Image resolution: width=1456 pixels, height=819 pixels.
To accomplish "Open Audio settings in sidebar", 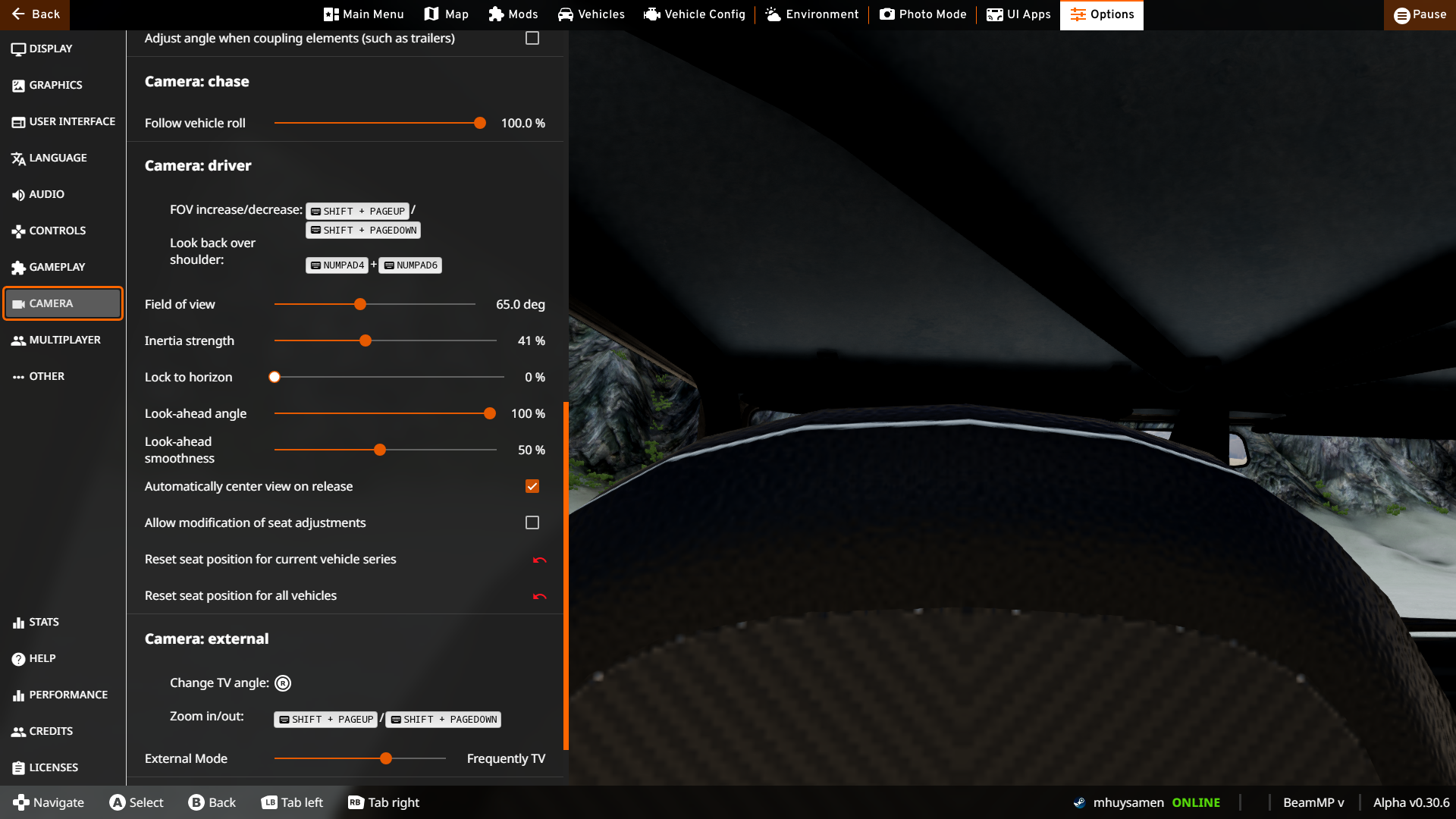I will tap(46, 194).
